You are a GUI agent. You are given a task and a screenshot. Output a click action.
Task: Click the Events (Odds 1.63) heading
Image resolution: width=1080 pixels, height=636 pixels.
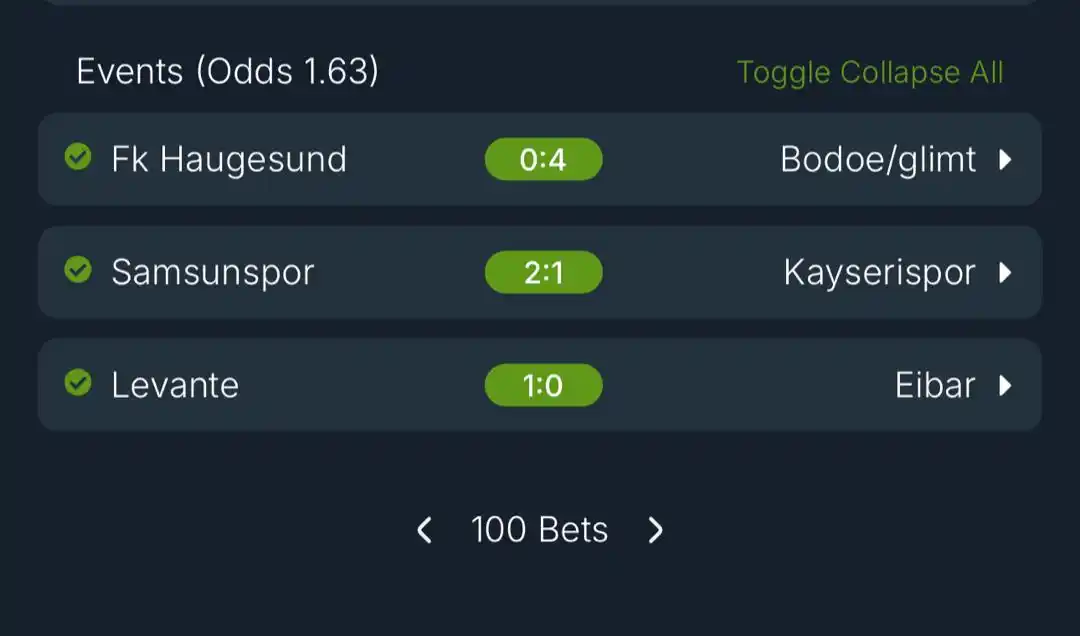[227, 71]
